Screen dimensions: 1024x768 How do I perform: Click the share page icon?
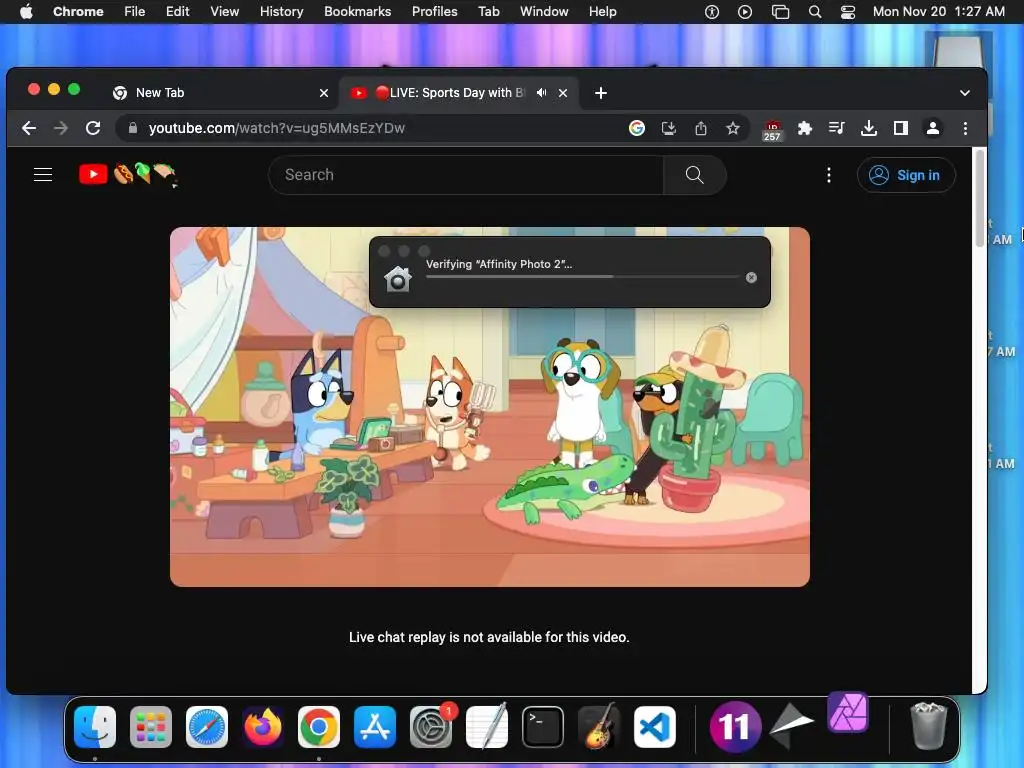pyautogui.click(x=701, y=128)
